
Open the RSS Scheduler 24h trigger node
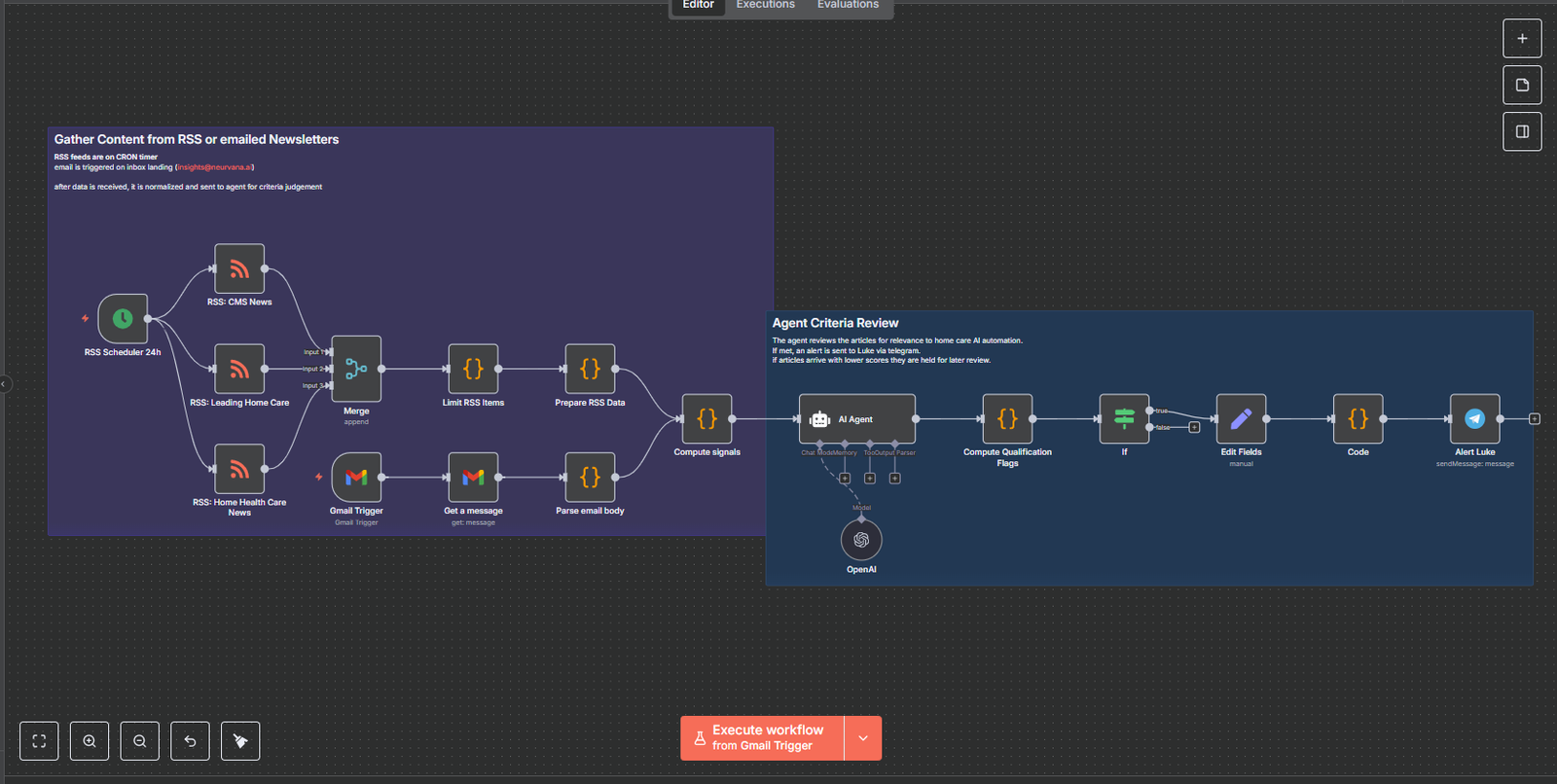click(123, 318)
